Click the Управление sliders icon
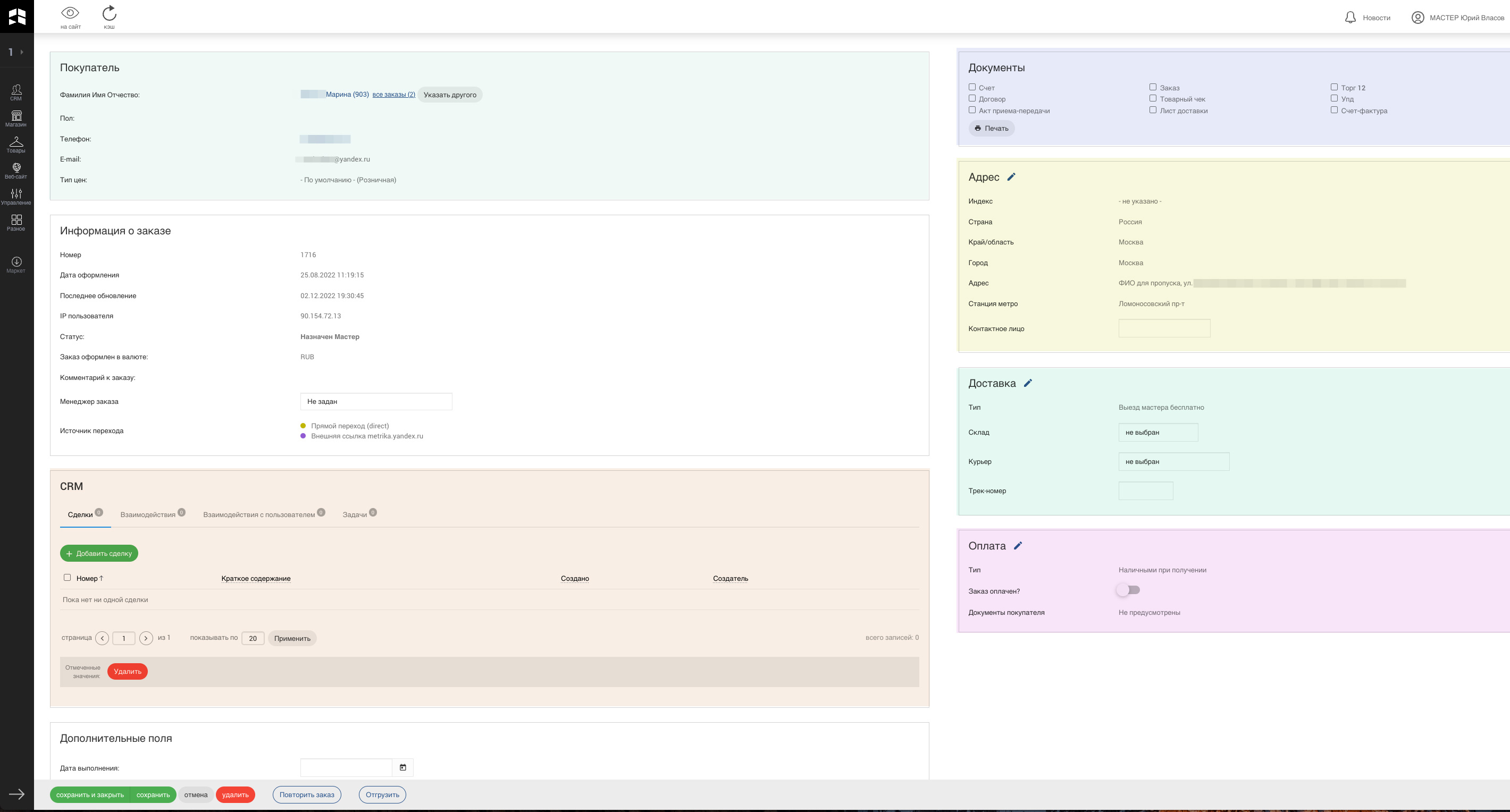The width and height of the screenshot is (1510, 812). 16,196
